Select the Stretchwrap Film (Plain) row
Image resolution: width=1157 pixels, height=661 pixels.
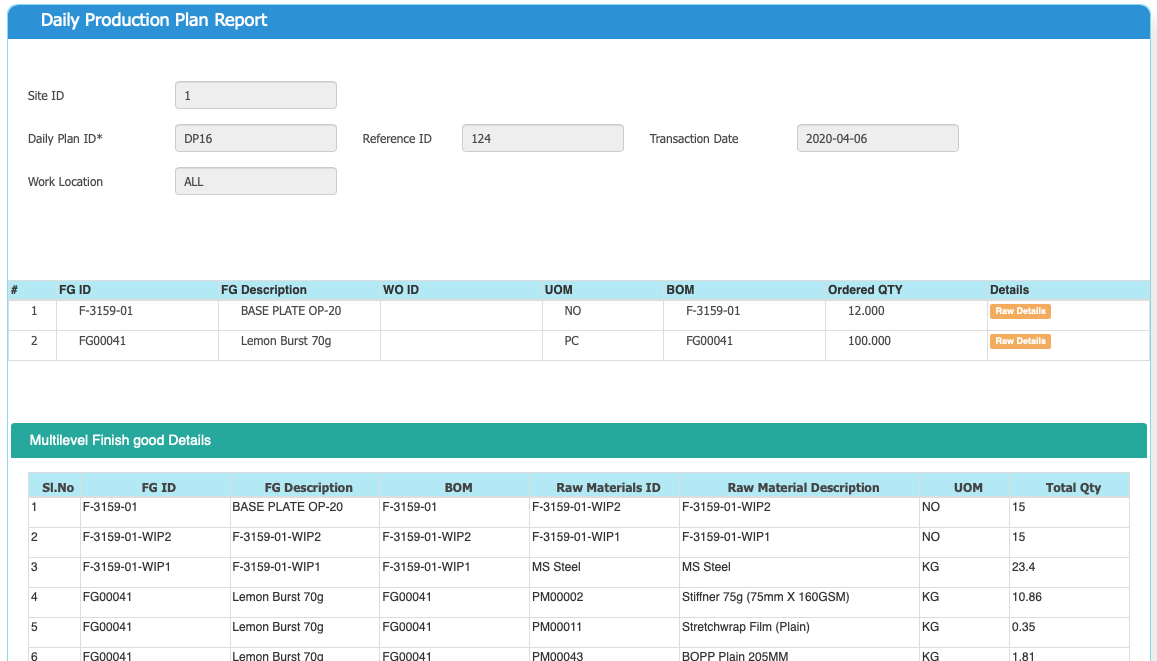coord(745,627)
